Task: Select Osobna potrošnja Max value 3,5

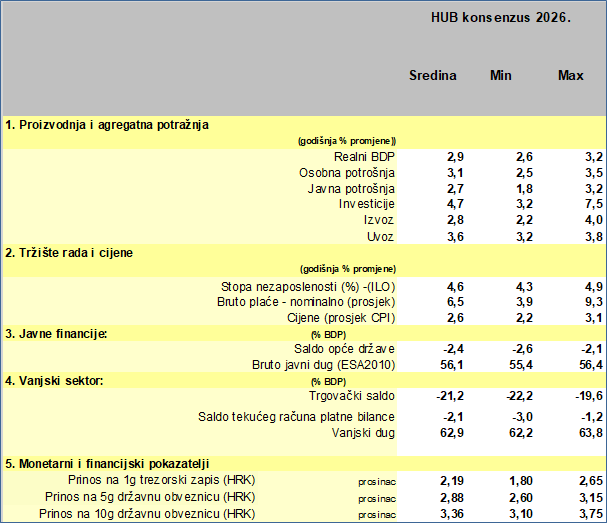Action: [x=594, y=173]
